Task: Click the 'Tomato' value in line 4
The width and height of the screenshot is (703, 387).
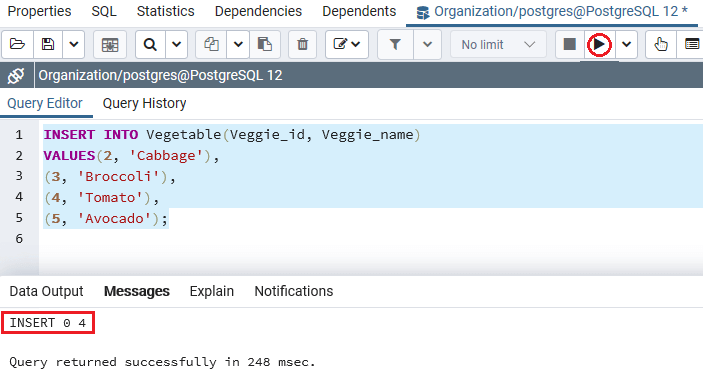Action: point(110,198)
